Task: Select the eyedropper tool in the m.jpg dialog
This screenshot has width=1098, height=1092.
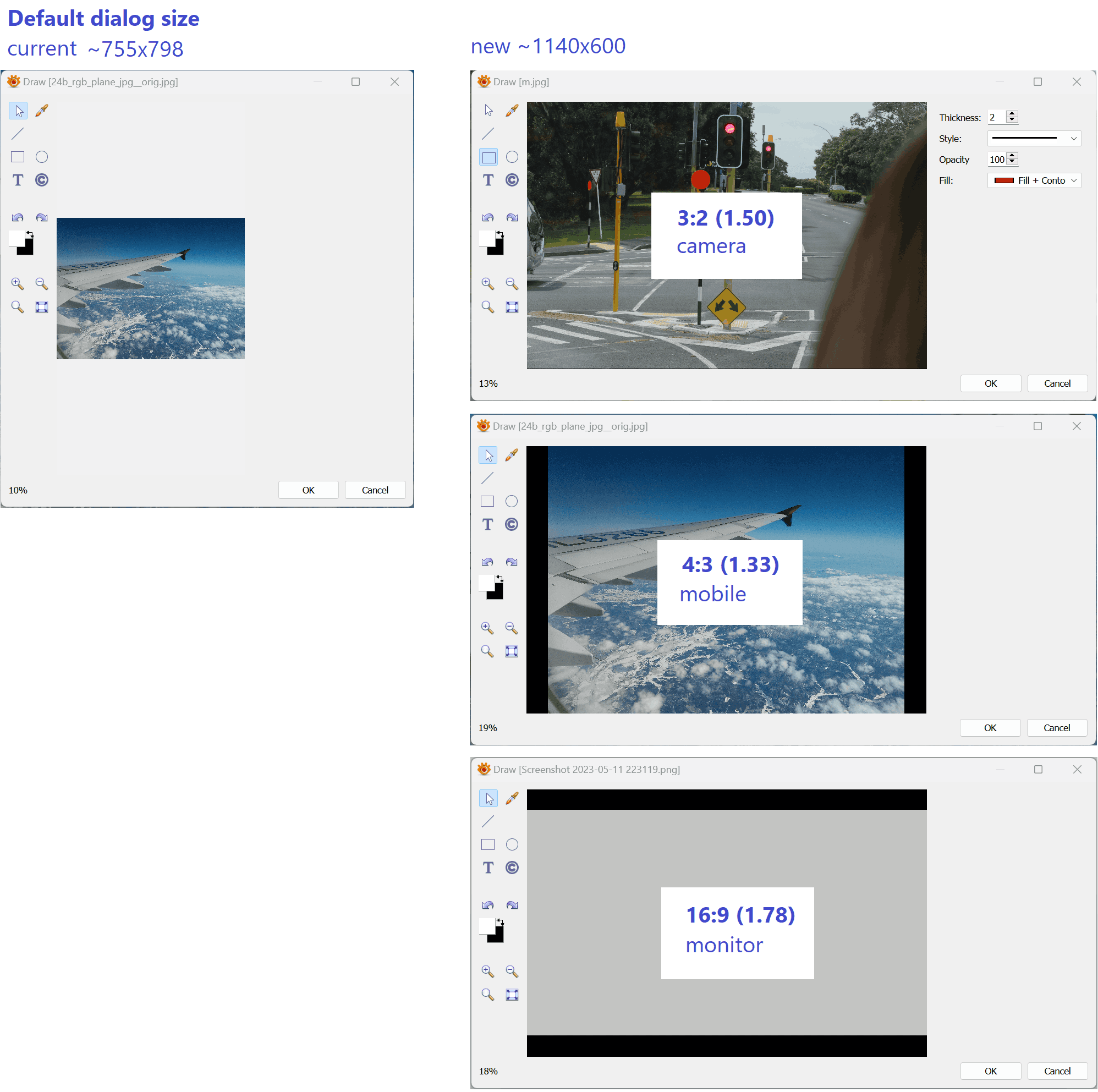Action: [512, 110]
